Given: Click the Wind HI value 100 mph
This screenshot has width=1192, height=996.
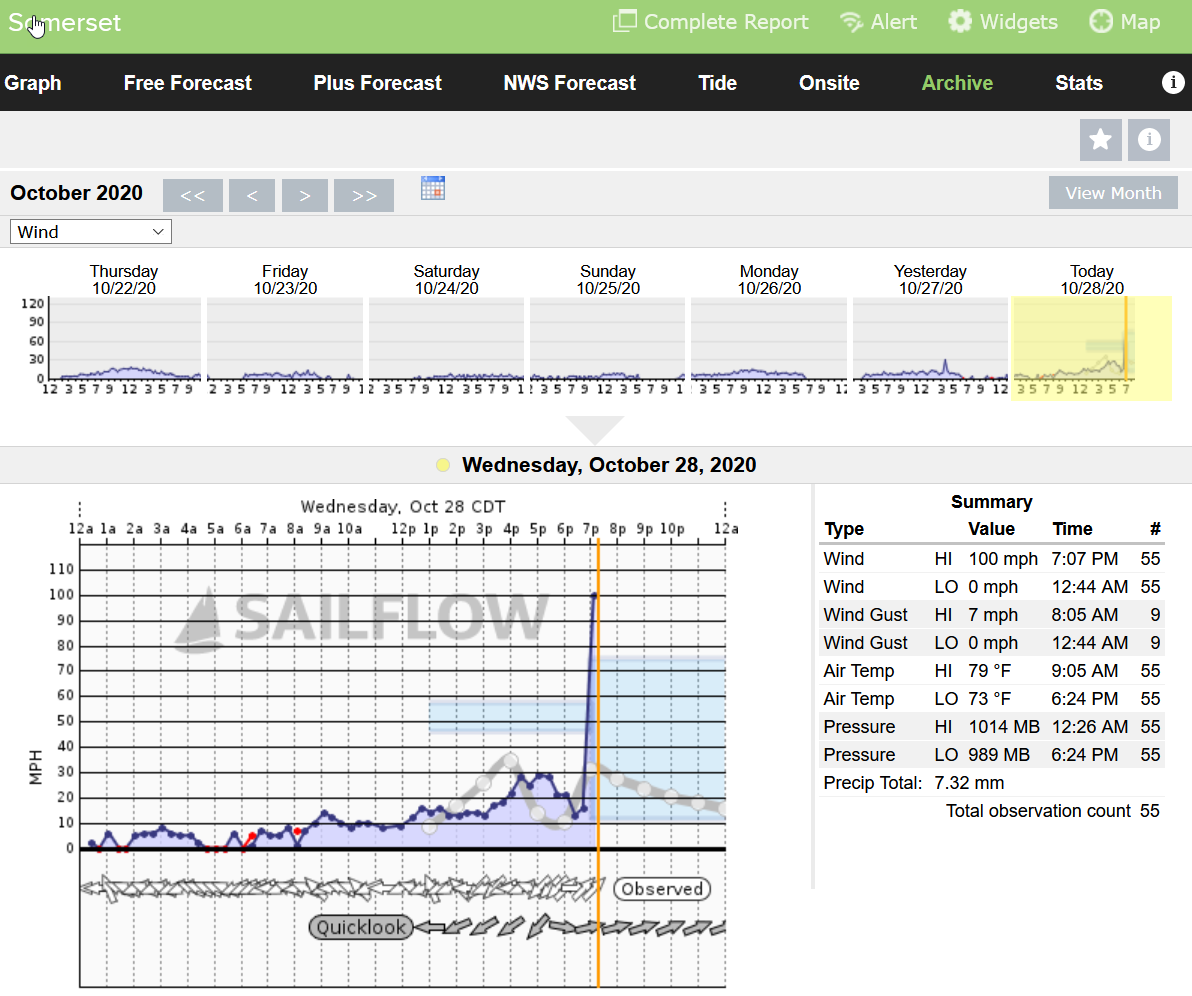Looking at the screenshot, I should [1003, 559].
